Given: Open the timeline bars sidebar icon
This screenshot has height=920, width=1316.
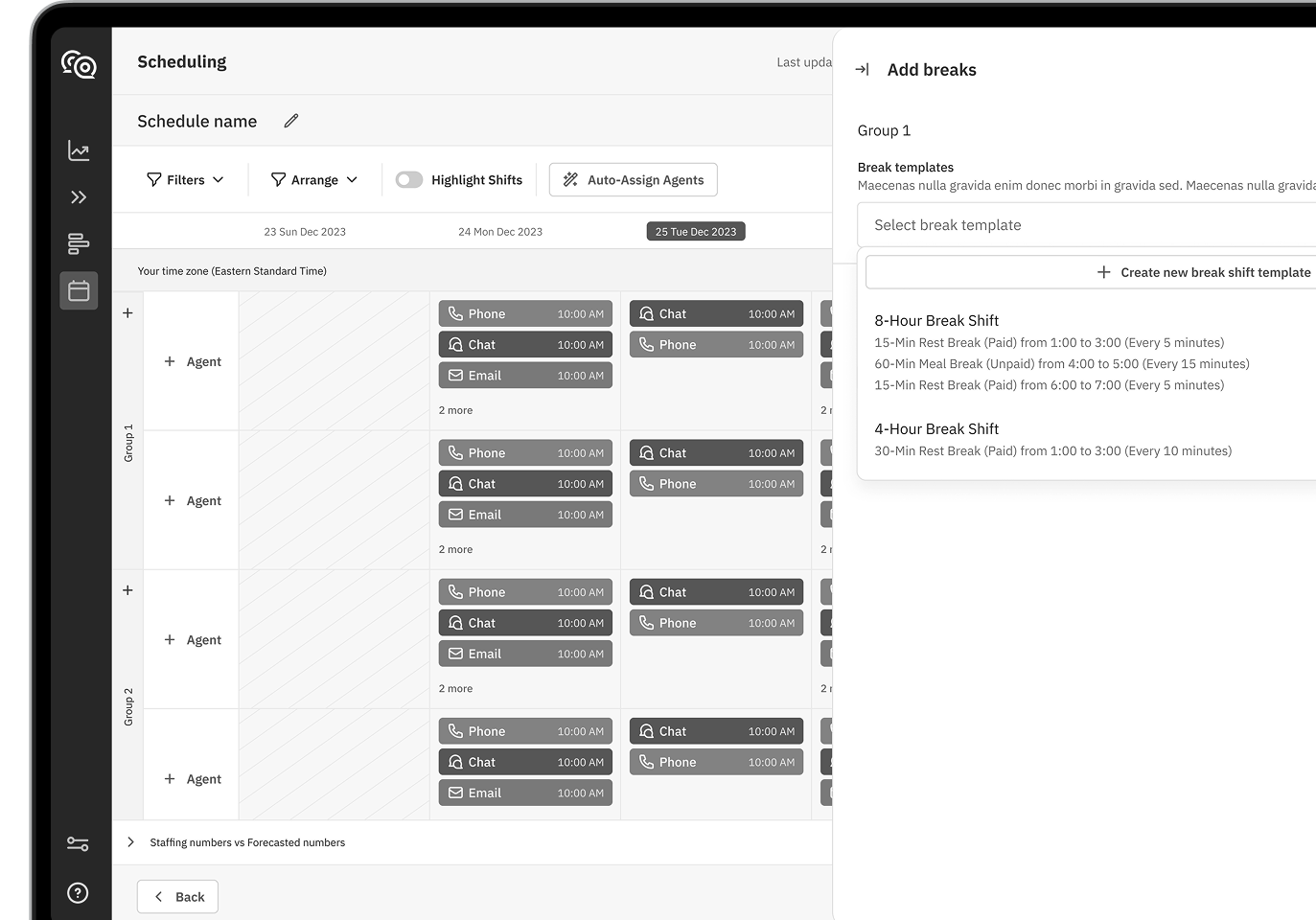Looking at the screenshot, I should tap(79, 243).
